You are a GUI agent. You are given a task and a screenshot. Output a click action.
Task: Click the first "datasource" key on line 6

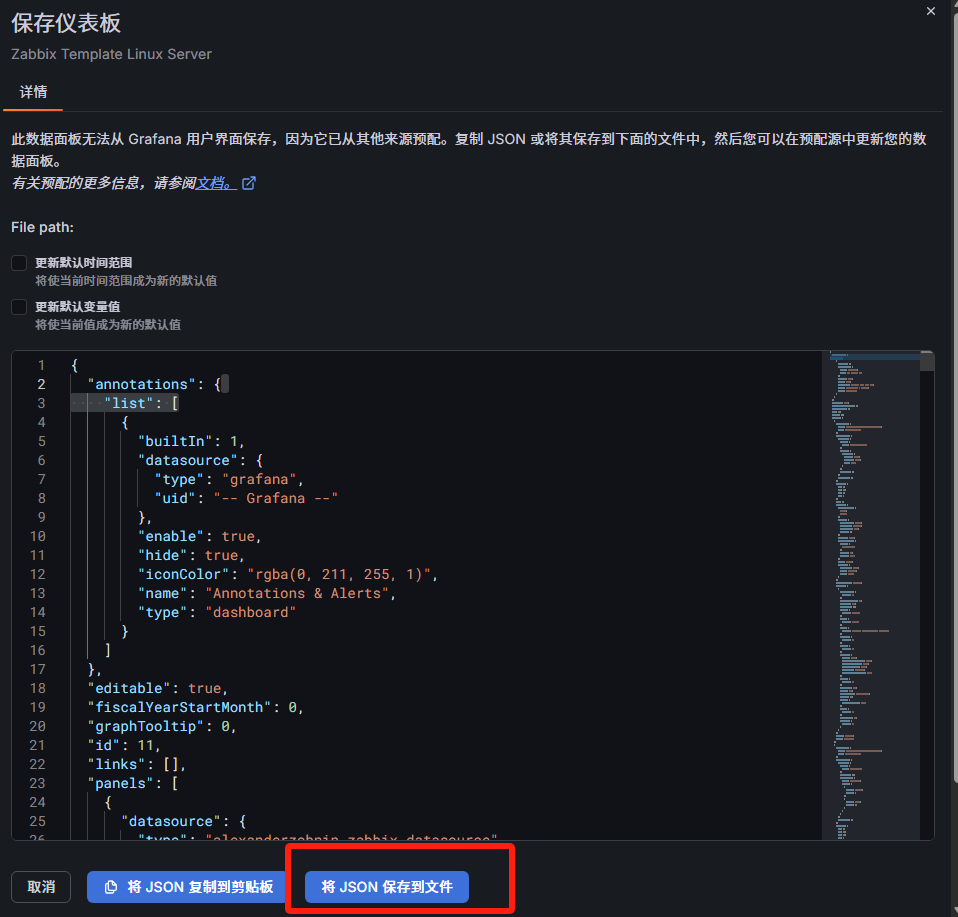[188, 460]
